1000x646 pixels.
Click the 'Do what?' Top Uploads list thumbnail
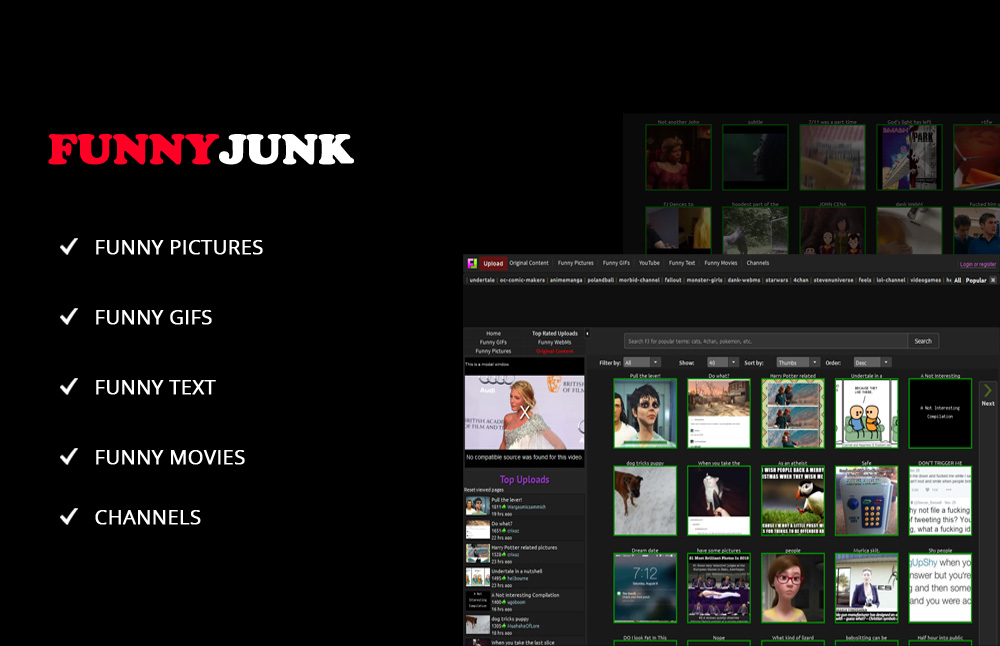pos(478,529)
